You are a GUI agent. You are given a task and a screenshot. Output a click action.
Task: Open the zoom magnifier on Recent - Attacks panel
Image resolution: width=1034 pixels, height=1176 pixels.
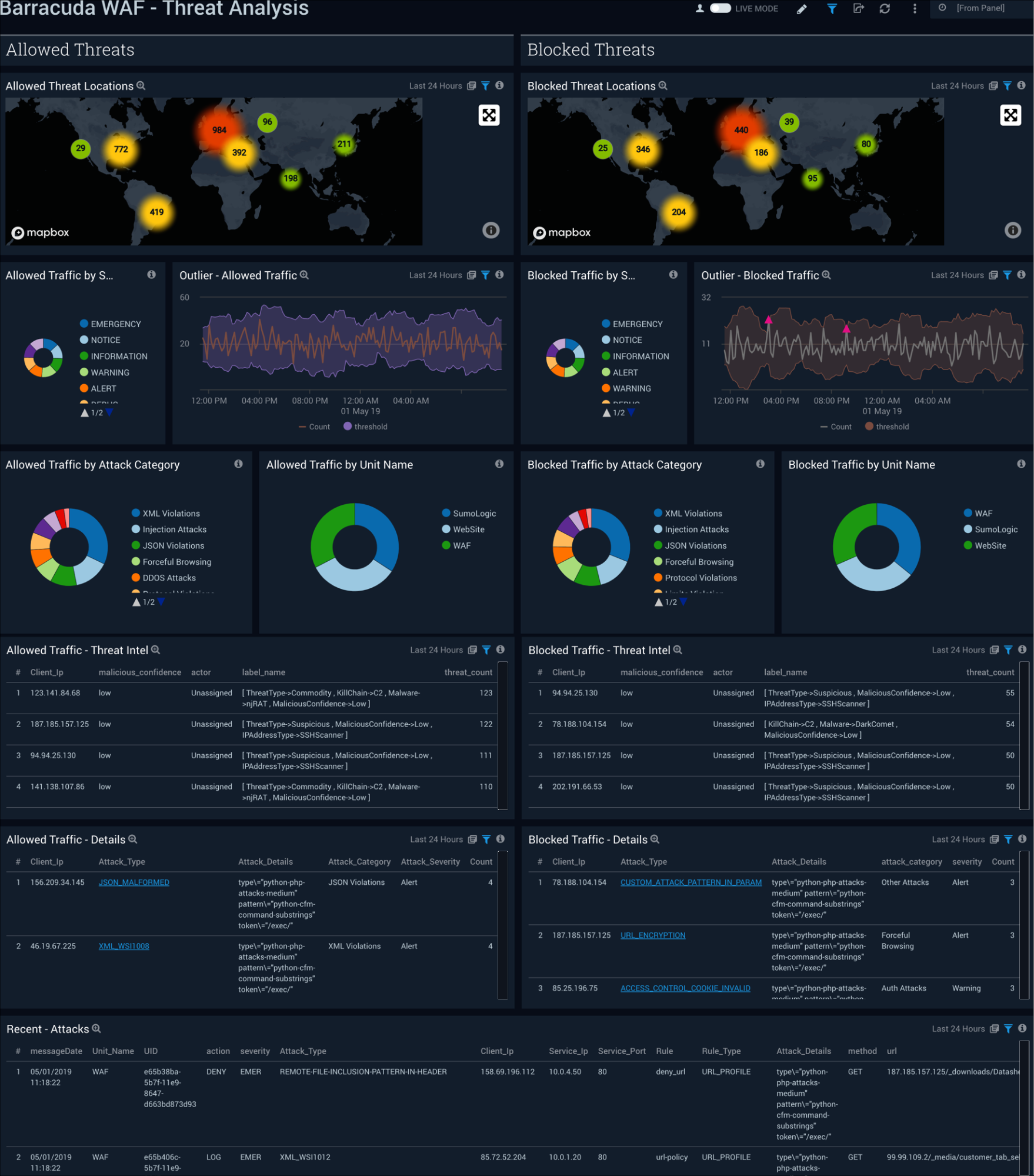point(96,1028)
